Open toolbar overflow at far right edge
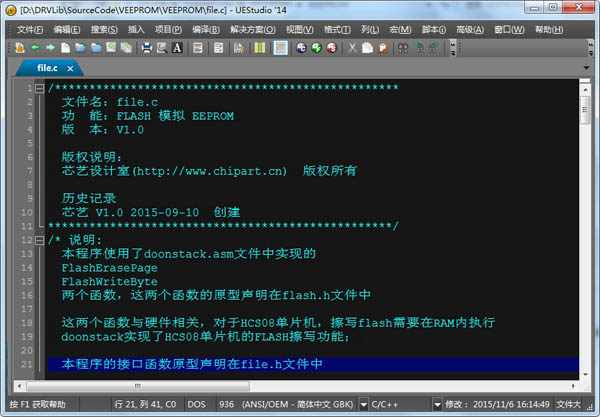600x417 pixels. pos(591,48)
